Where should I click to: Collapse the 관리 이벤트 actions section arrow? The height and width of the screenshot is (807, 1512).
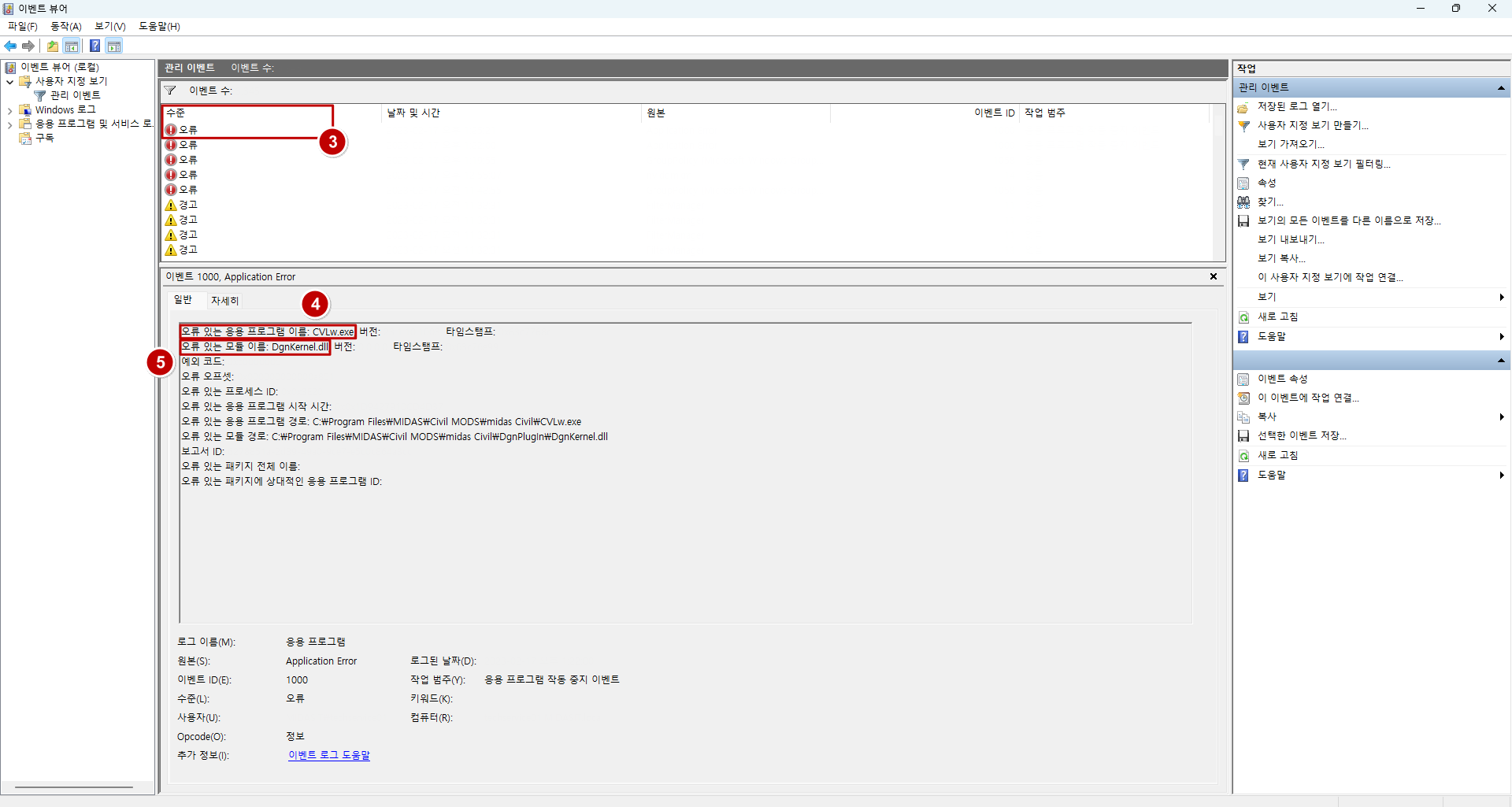tap(1501, 87)
